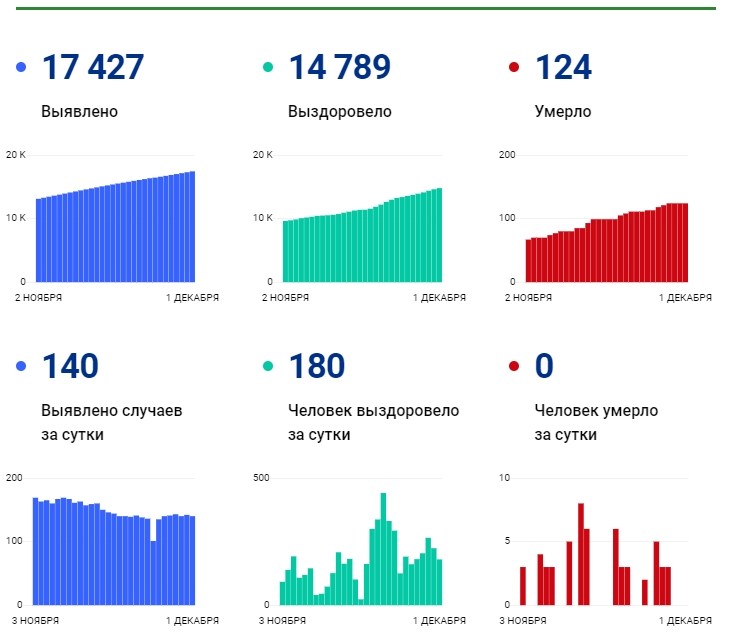The width and height of the screenshot is (729, 641).
Task: Open the blue cumulative detected cases chart
Action: pyautogui.click(x=115, y=227)
